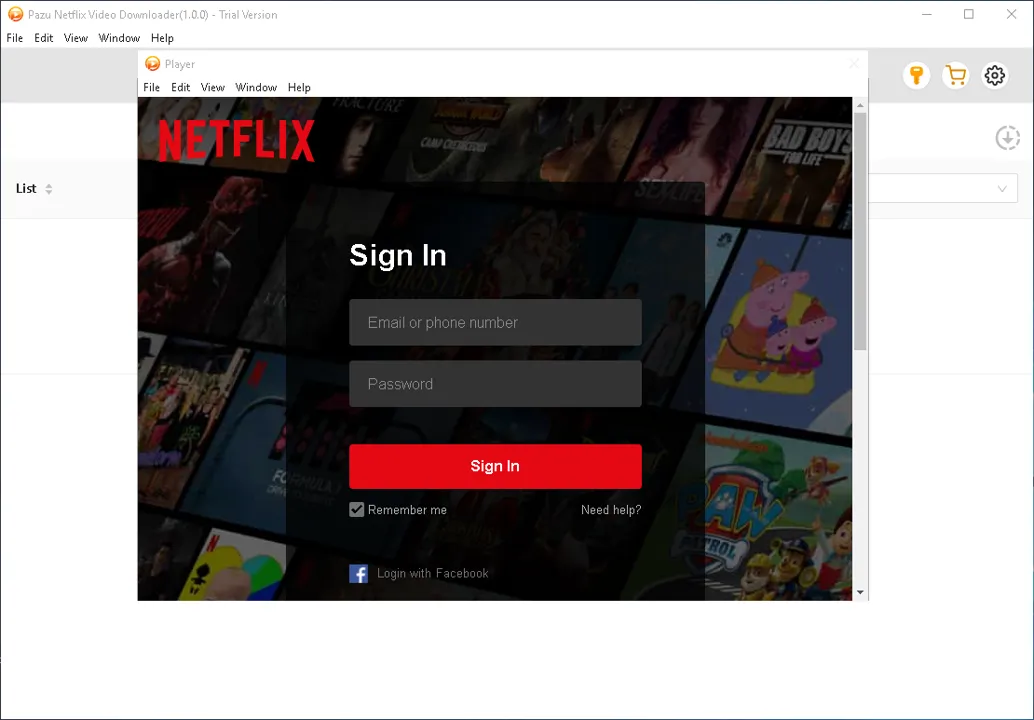1034x720 pixels.
Task: Click the red Sign In button
Action: (495, 466)
